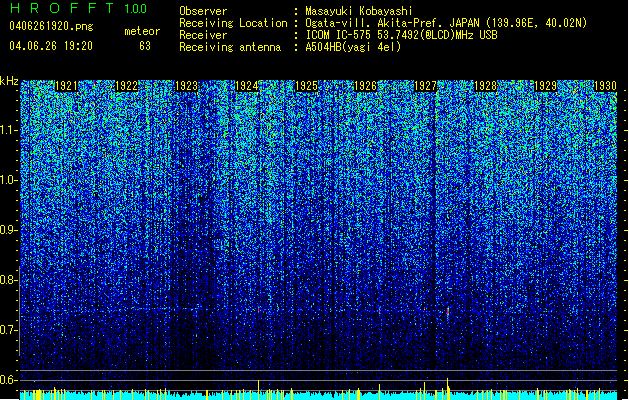Click the 1928 time marker
This screenshot has height=400, width=629.
[x=485, y=86]
